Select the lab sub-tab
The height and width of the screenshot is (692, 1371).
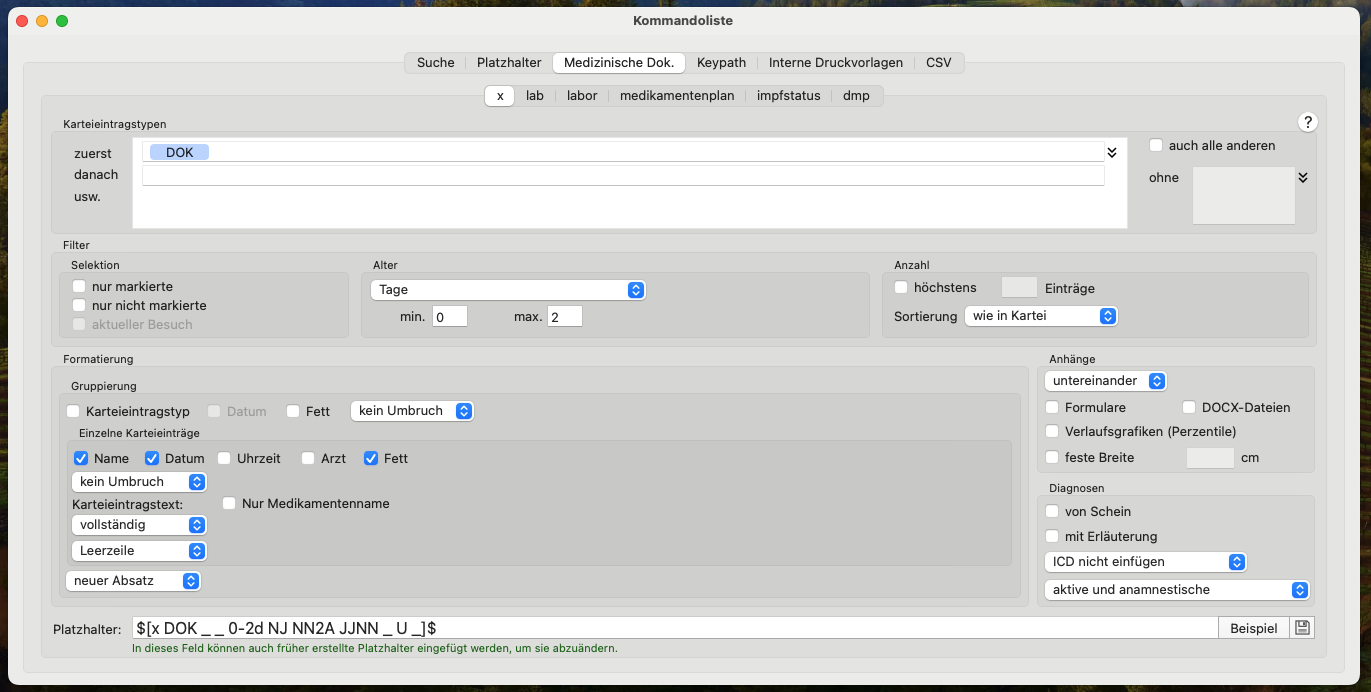[535, 96]
